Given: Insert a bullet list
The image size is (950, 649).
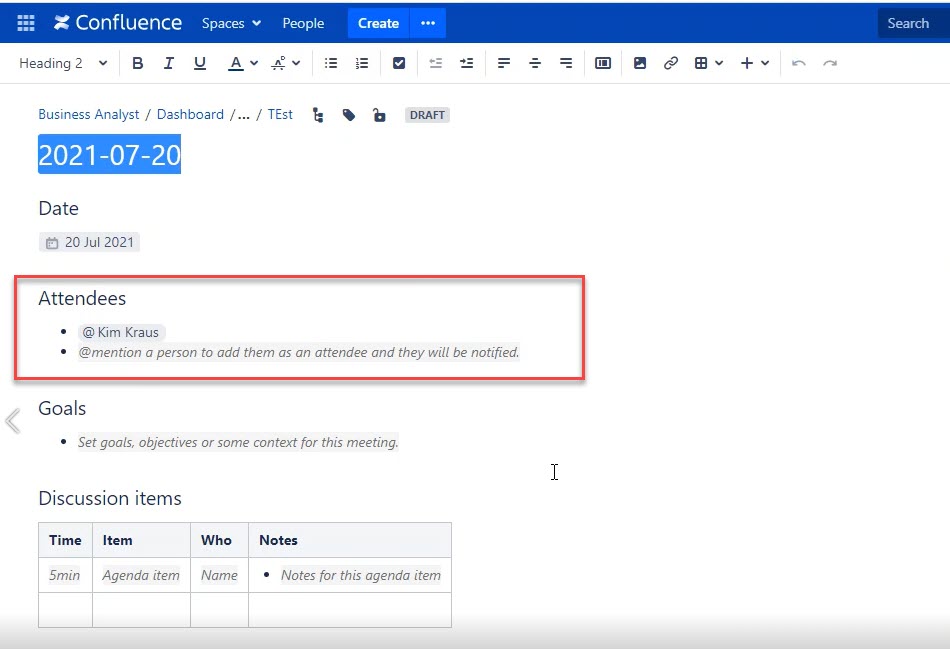Looking at the screenshot, I should click(x=331, y=63).
